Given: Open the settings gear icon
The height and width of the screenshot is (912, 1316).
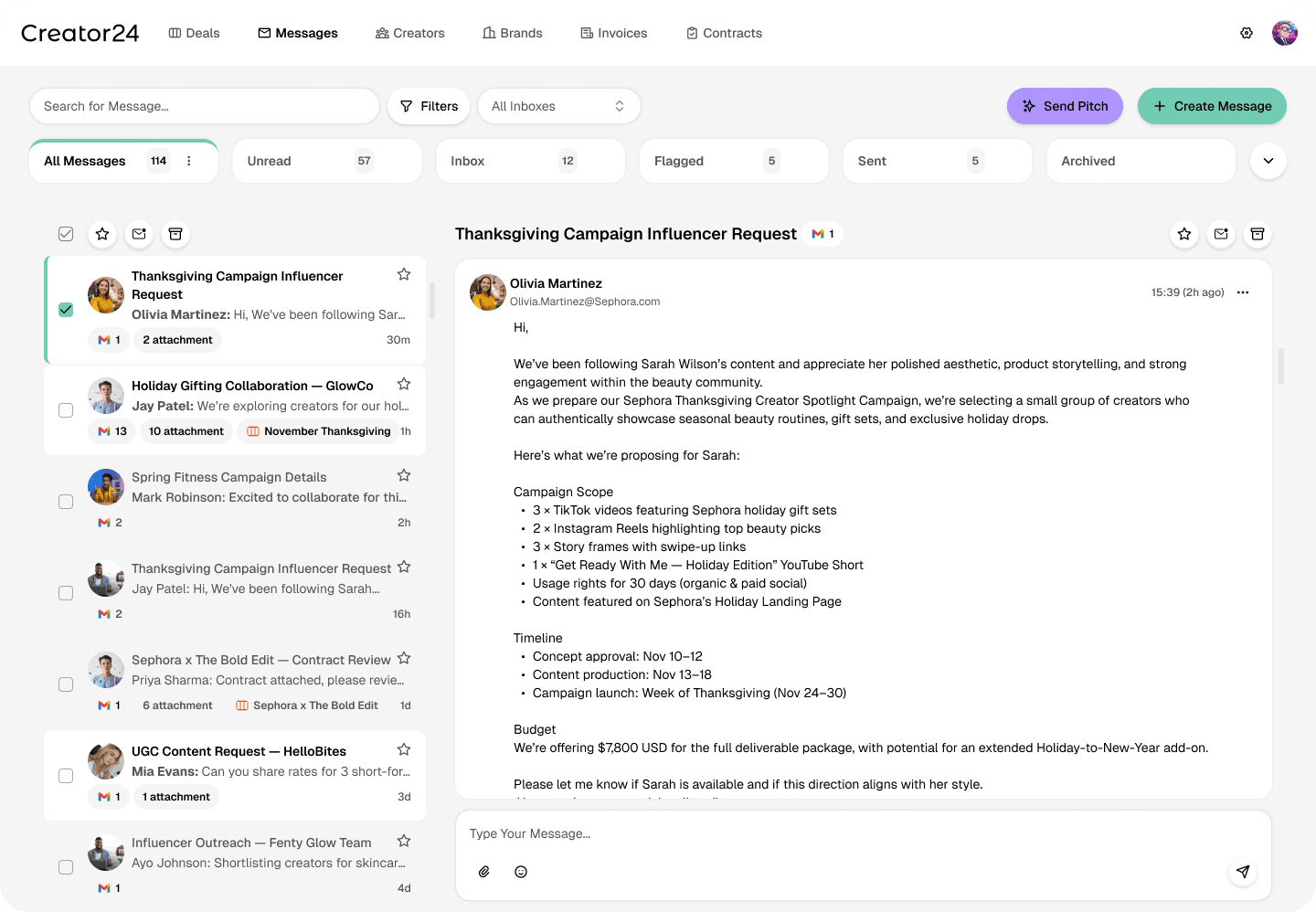Looking at the screenshot, I should pyautogui.click(x=1247, y=33).
